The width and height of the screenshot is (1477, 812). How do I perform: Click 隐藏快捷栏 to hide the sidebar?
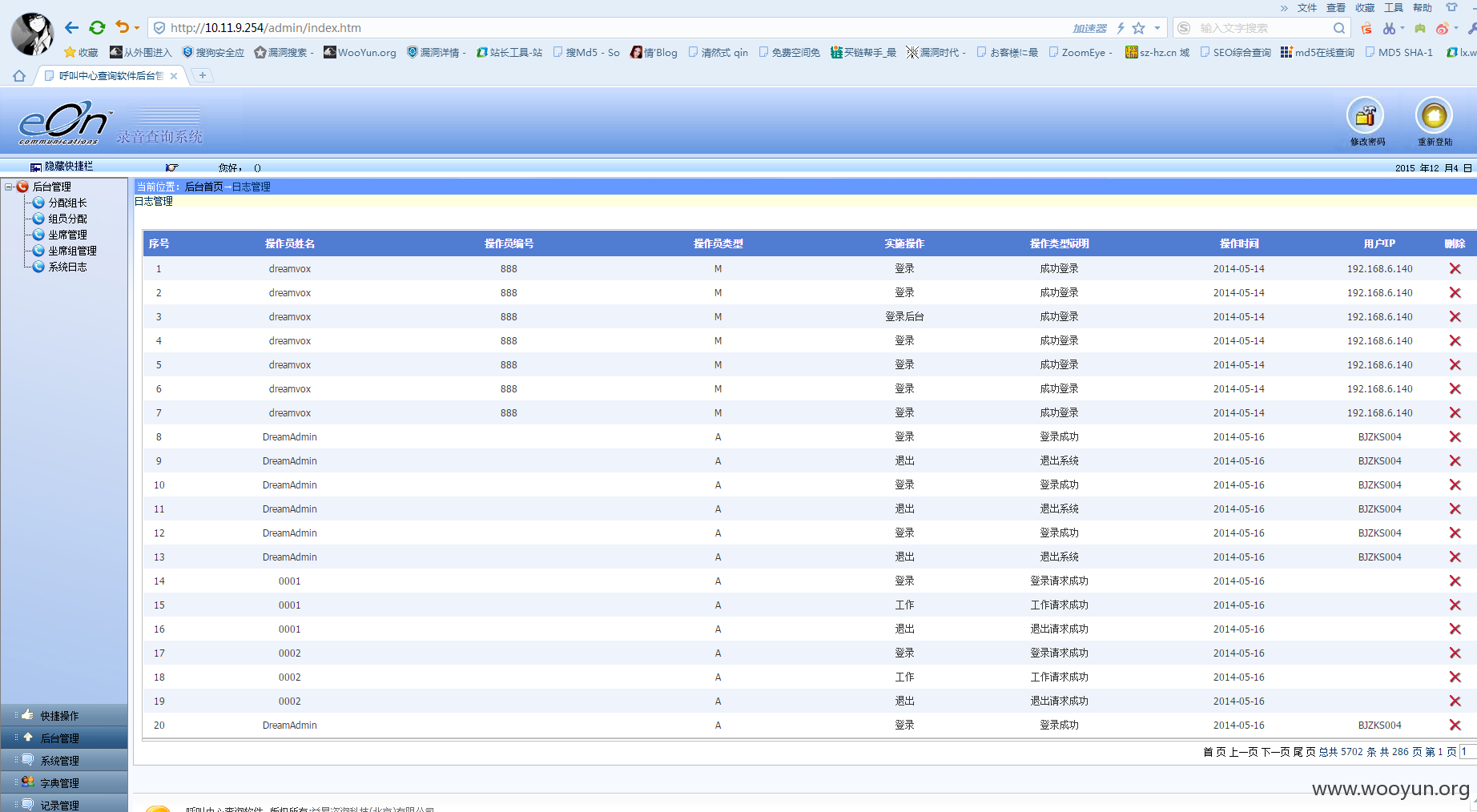coord(62,167)
